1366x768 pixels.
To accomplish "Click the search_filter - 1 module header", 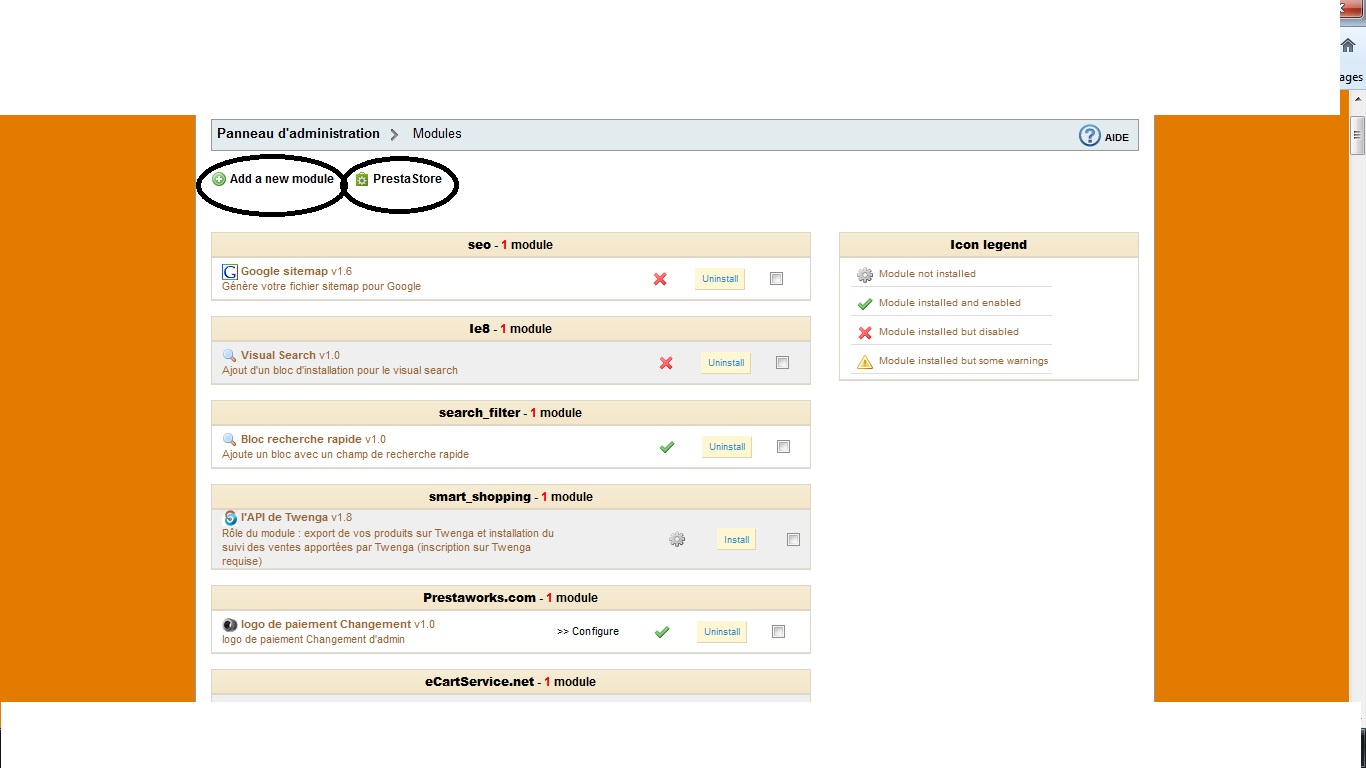I will click(511, 413).
